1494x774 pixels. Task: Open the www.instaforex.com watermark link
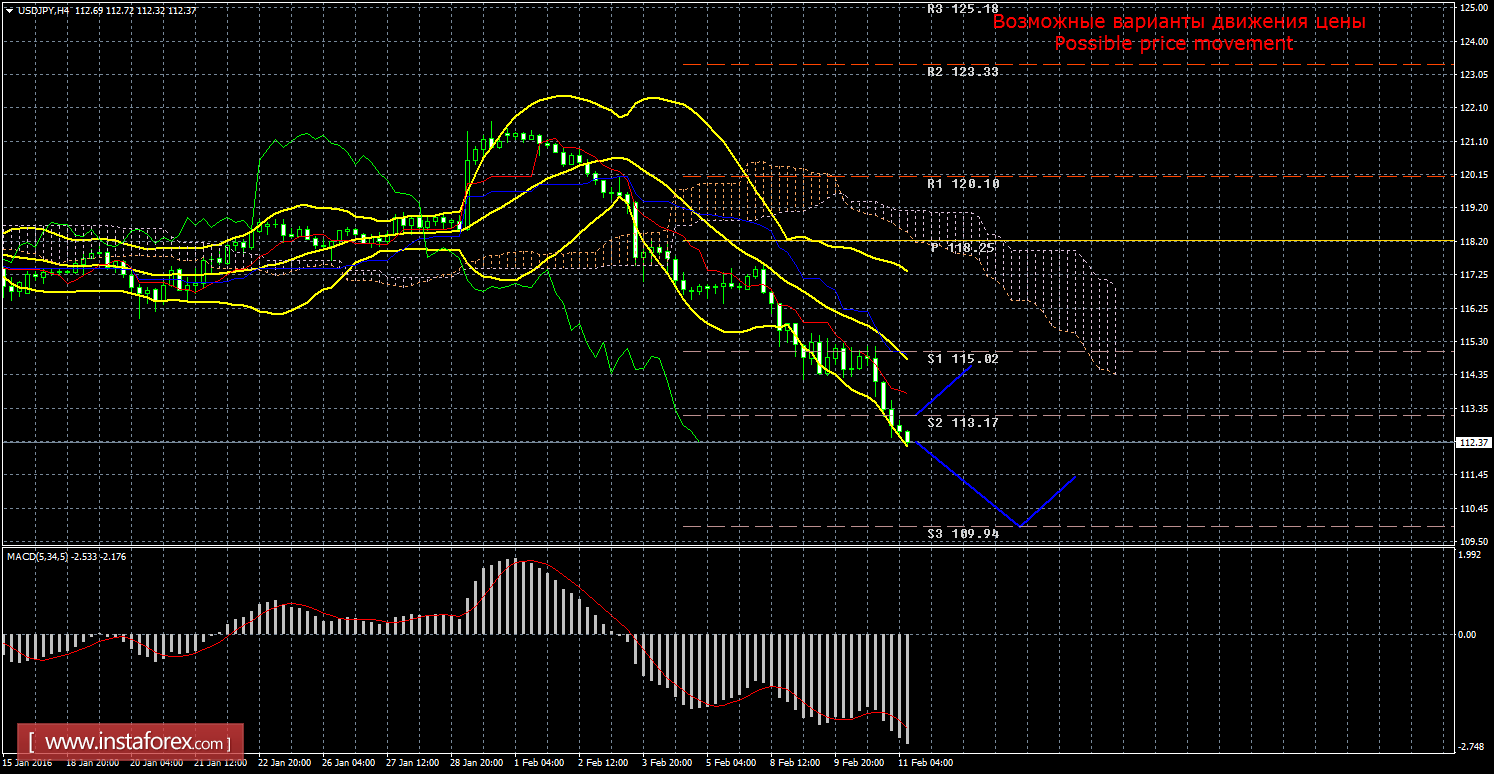[x=136, y=744]
